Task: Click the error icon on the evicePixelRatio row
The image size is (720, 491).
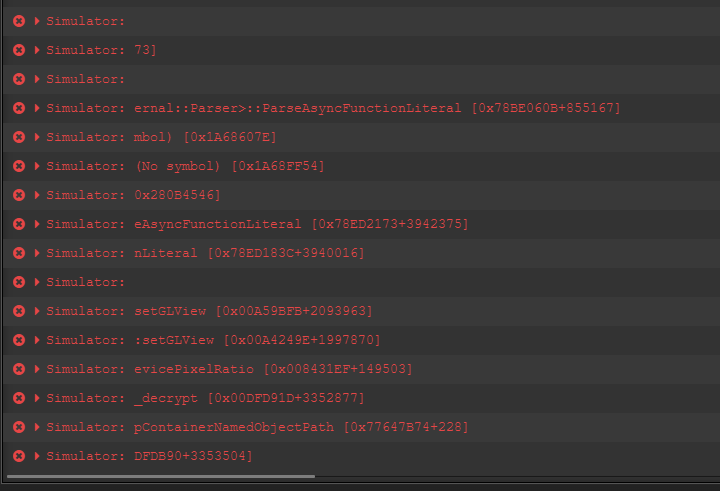Action: [x=19, y=369]
